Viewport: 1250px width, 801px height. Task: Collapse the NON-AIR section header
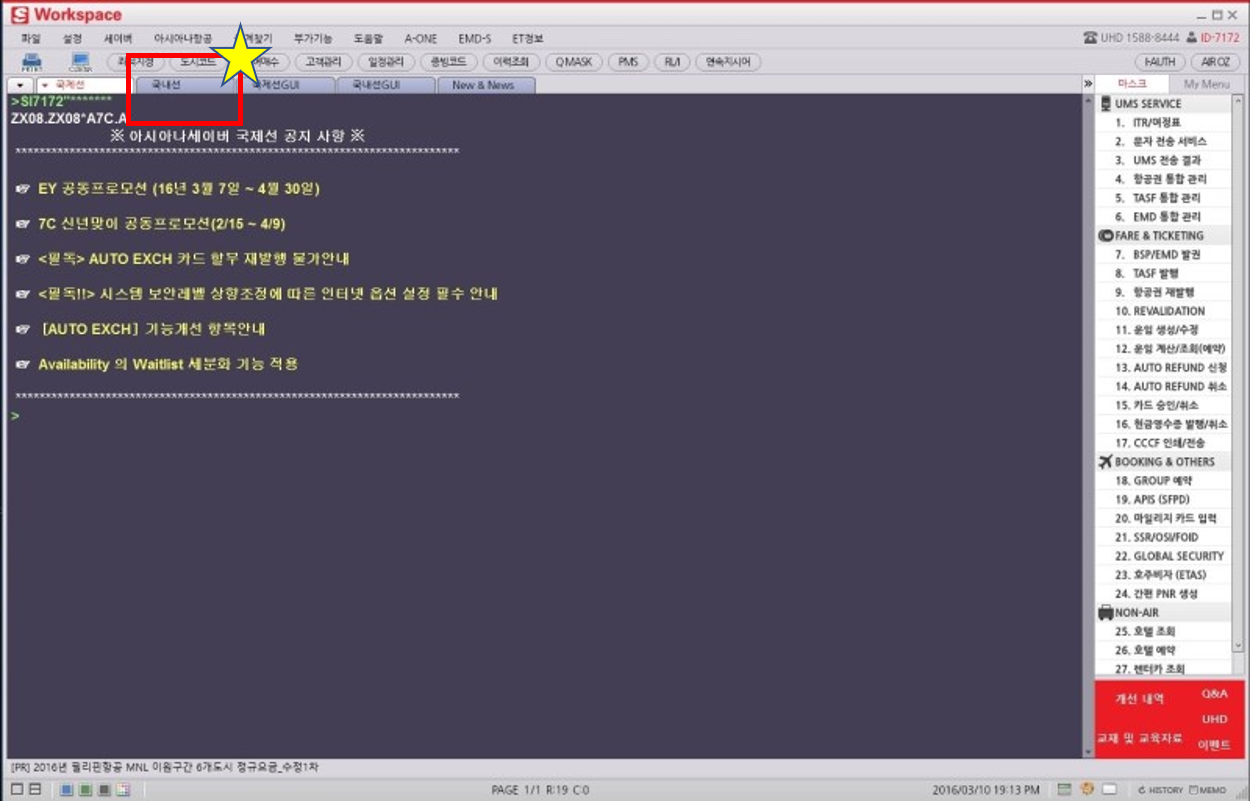pyautogui.click(x=1164, y=612)
